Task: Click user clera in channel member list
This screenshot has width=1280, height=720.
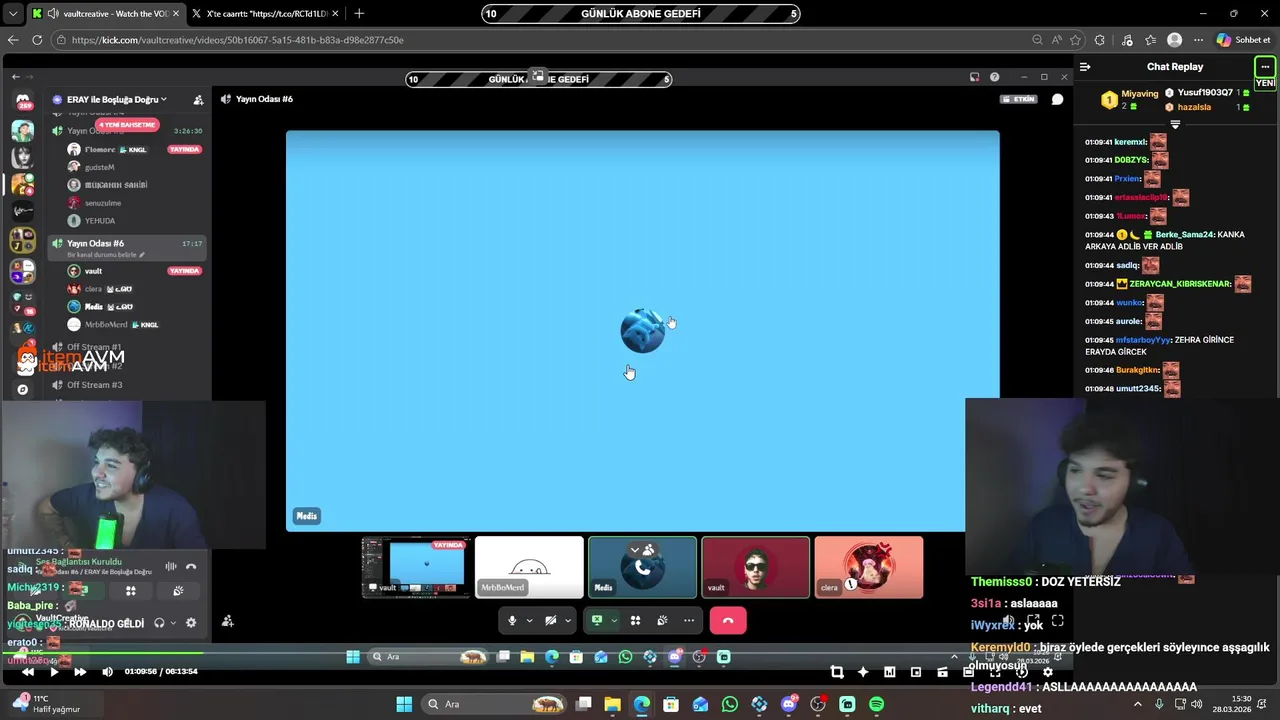Action: click(x=94, y=289)
